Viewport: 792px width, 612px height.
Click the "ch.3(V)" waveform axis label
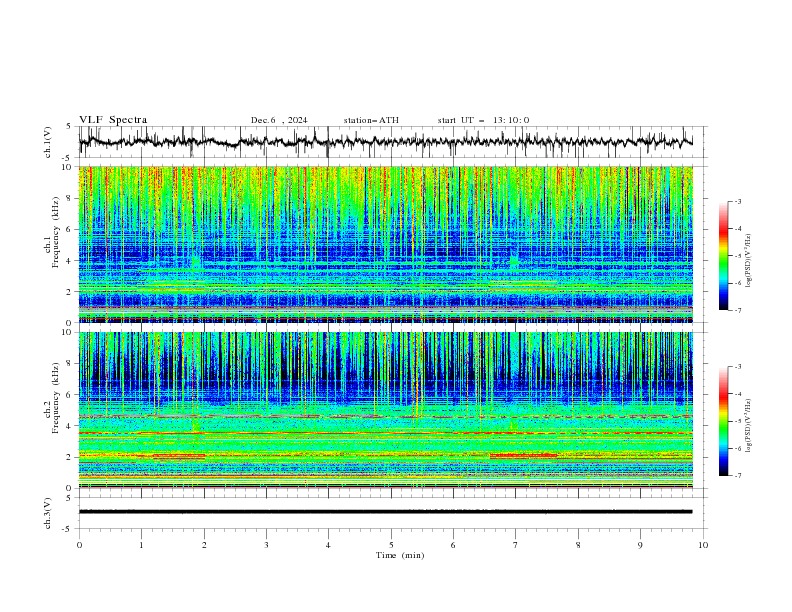(48, 513)
